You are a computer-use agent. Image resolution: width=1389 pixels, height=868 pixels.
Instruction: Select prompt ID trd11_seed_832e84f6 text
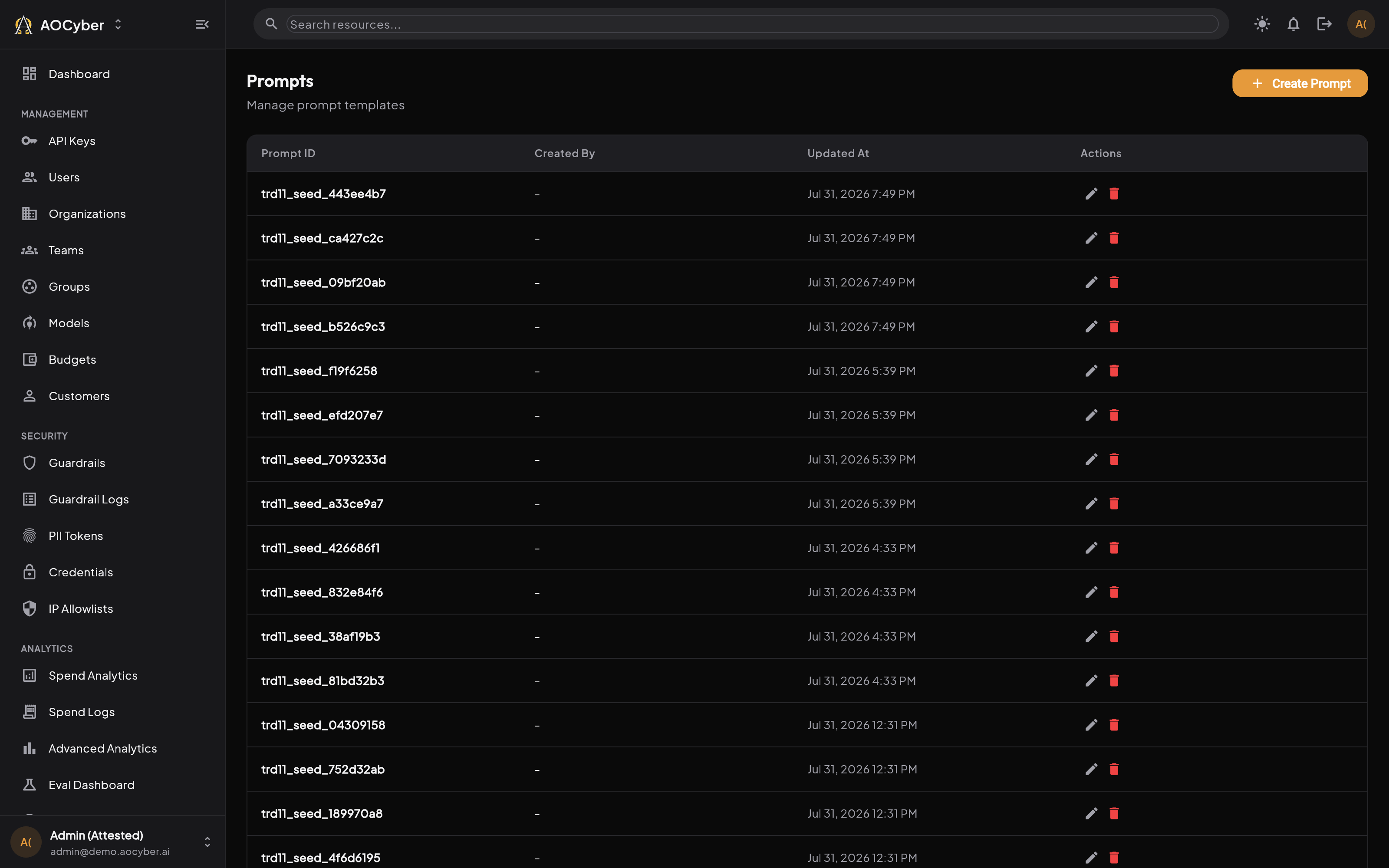[322, 592]
